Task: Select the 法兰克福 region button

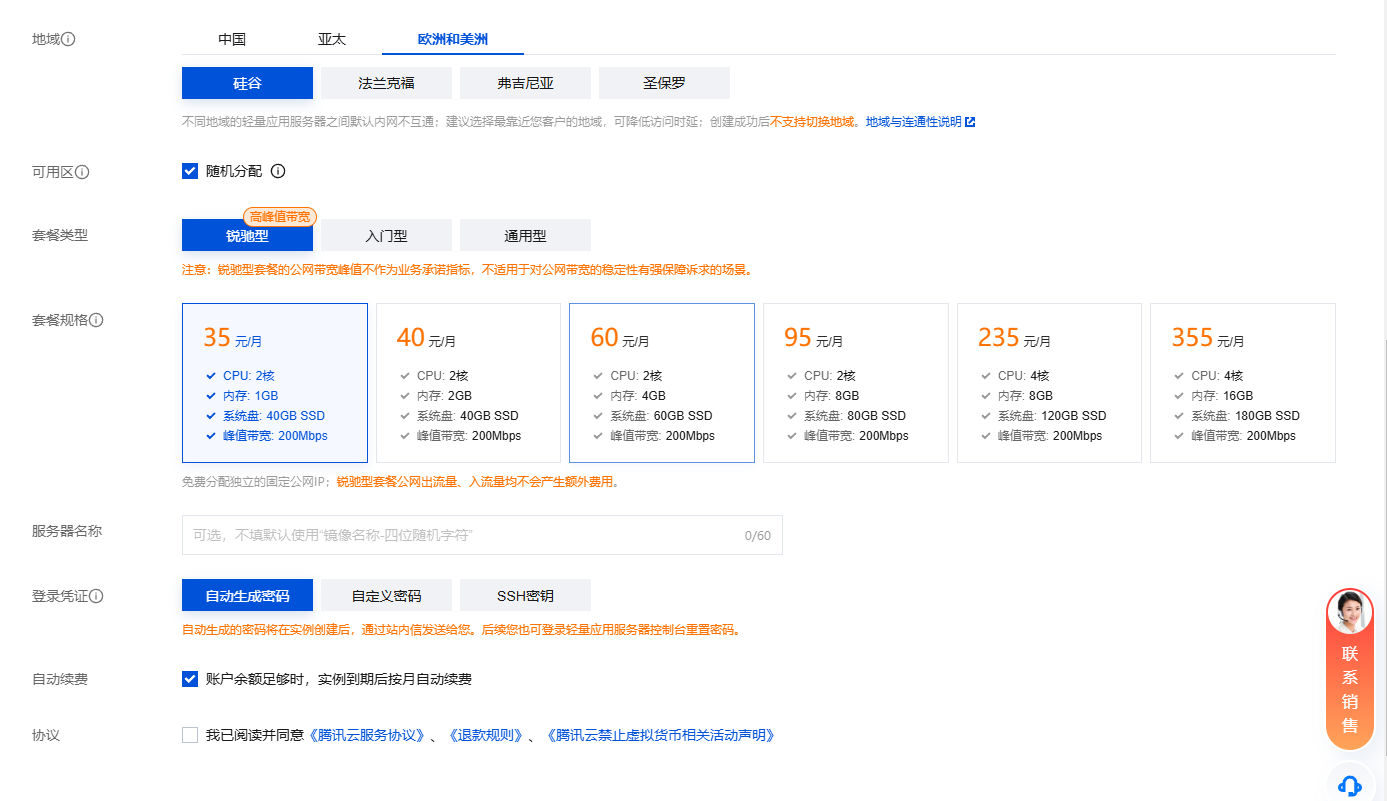Action: (386, 83)
